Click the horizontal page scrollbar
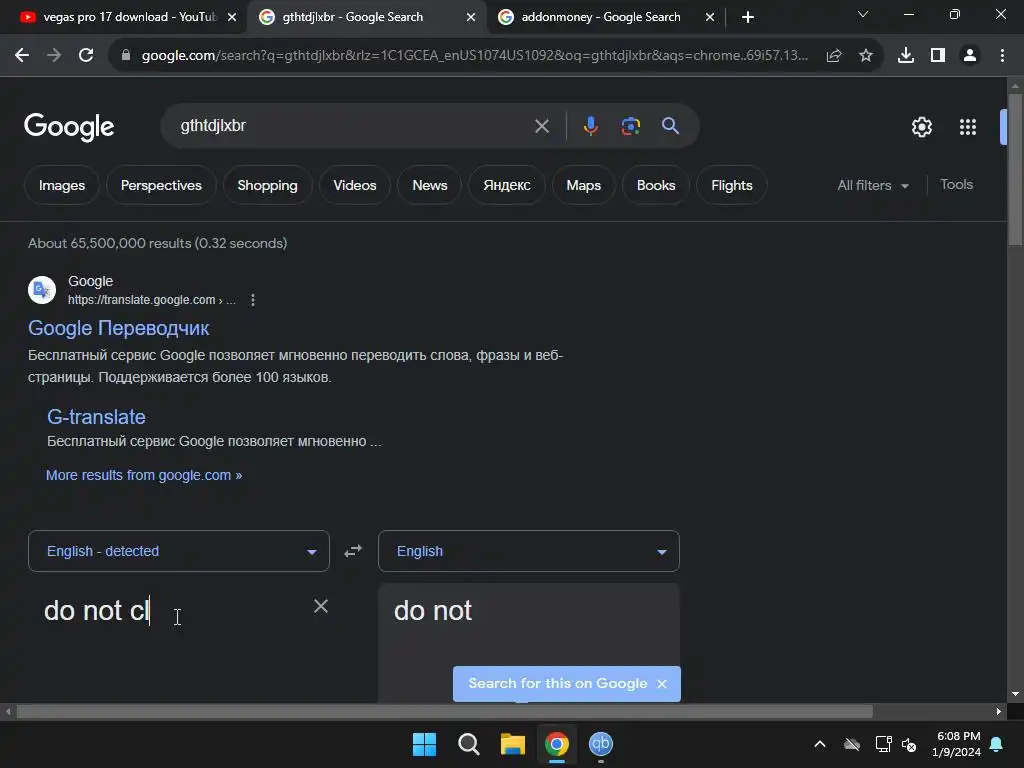1024x768 pixels. pos(444,711)
